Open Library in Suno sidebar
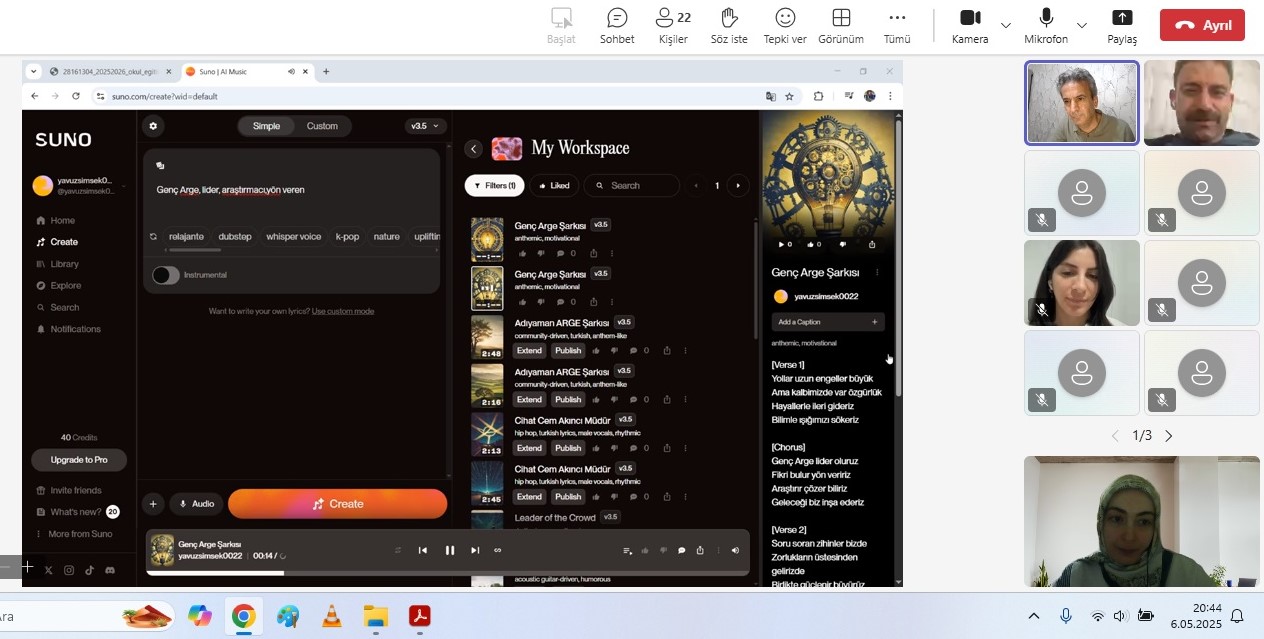The width and height of the screenshot is (1264, 639). (x=64, y=264)
